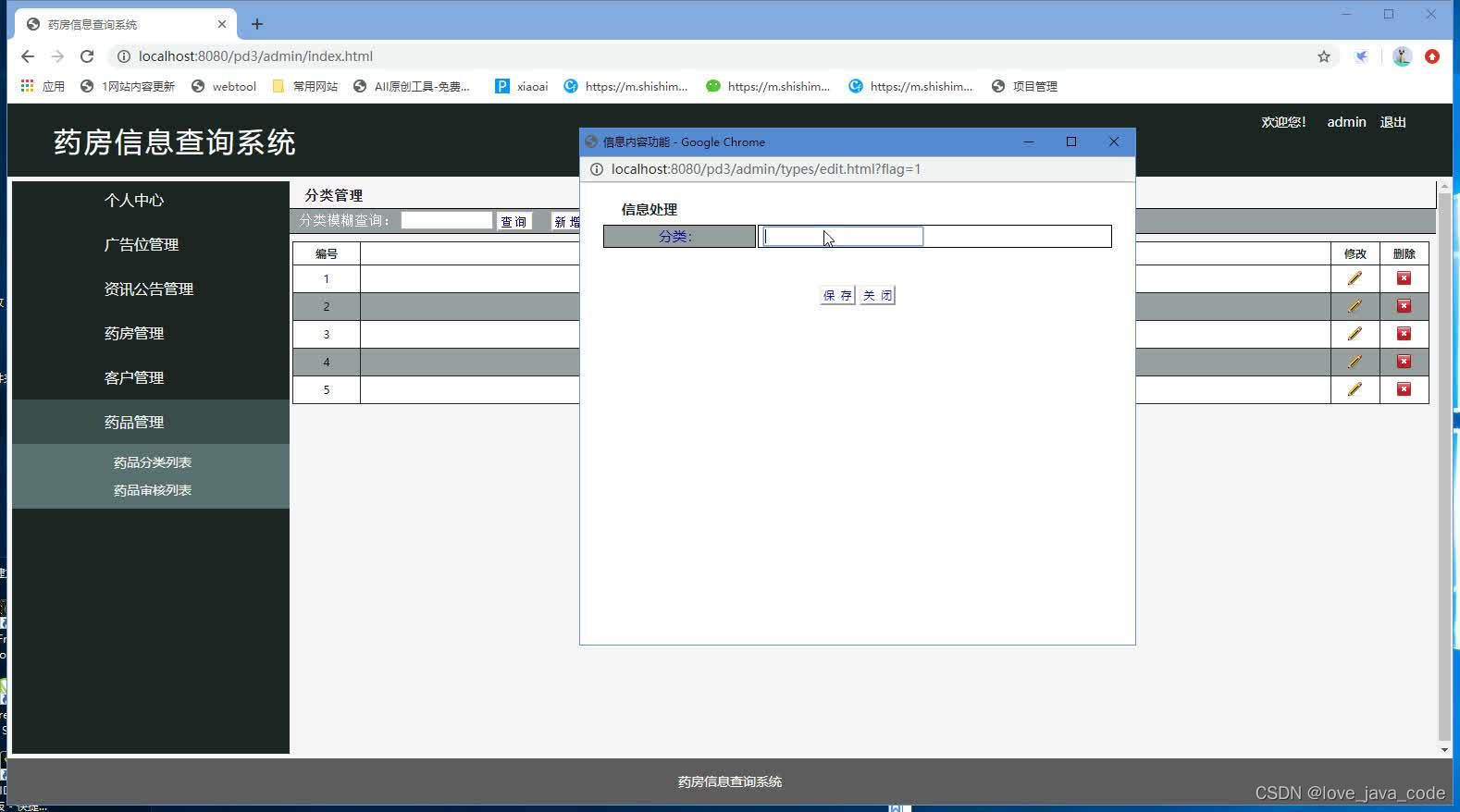Delete row 4 with red X icon
This screenshot has width=1460, height=812.
pos(1404,362)
